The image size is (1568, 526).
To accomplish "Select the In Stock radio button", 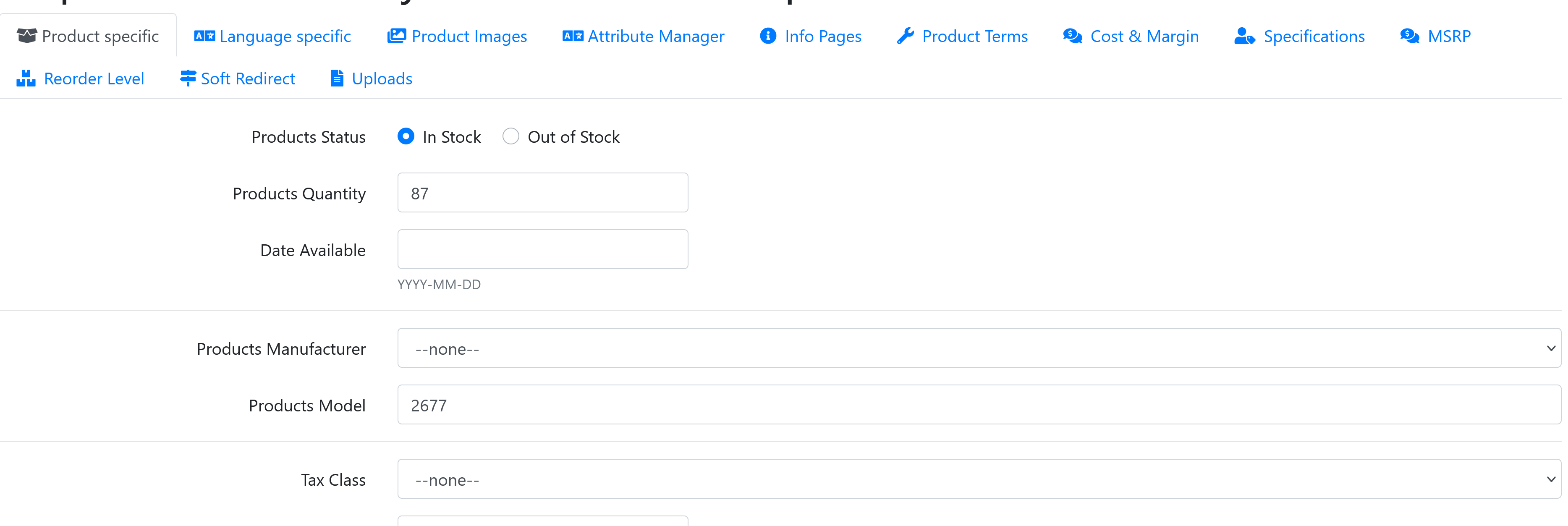I will (406, 136).
